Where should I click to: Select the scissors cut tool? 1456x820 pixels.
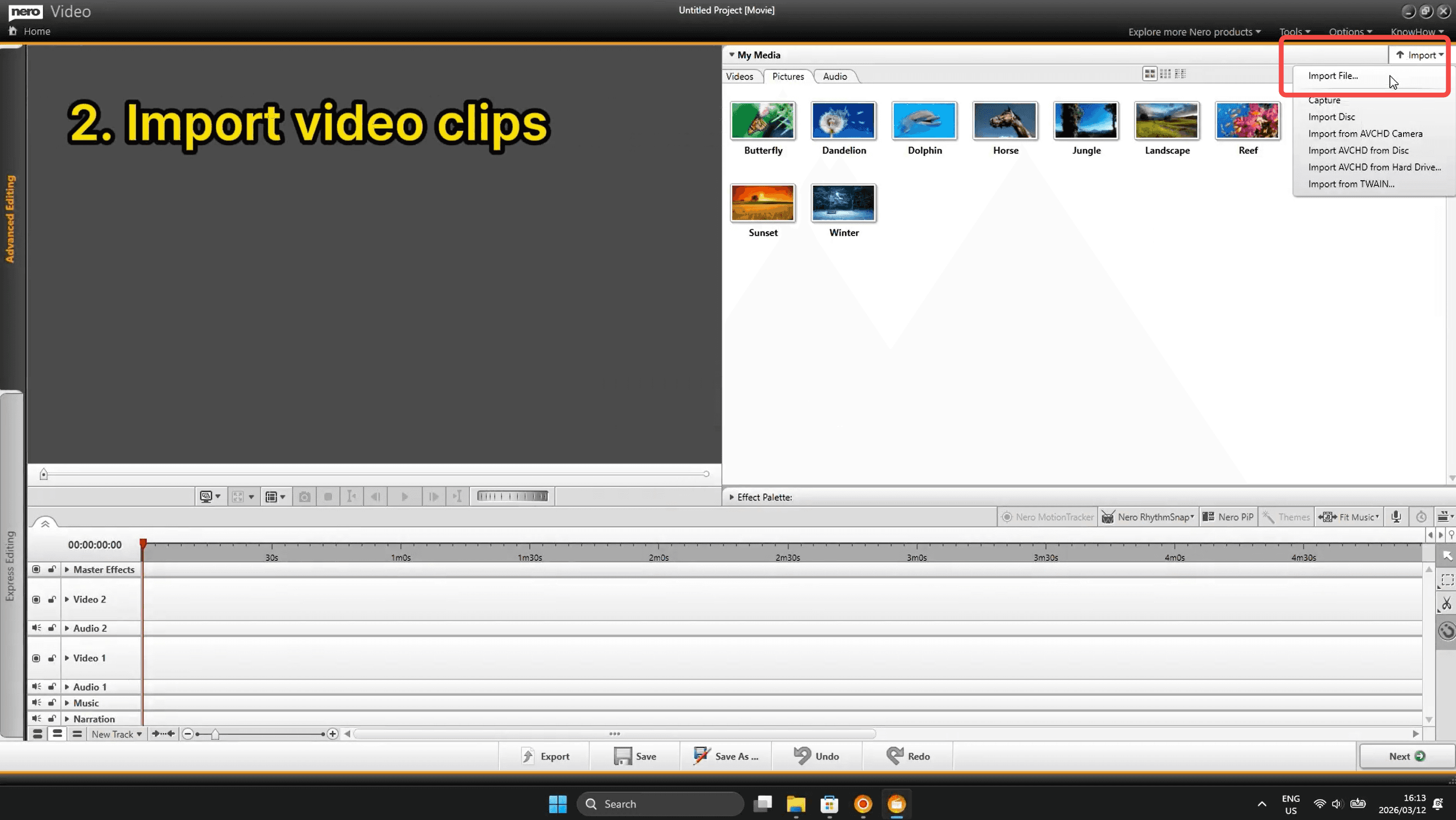1446,604
